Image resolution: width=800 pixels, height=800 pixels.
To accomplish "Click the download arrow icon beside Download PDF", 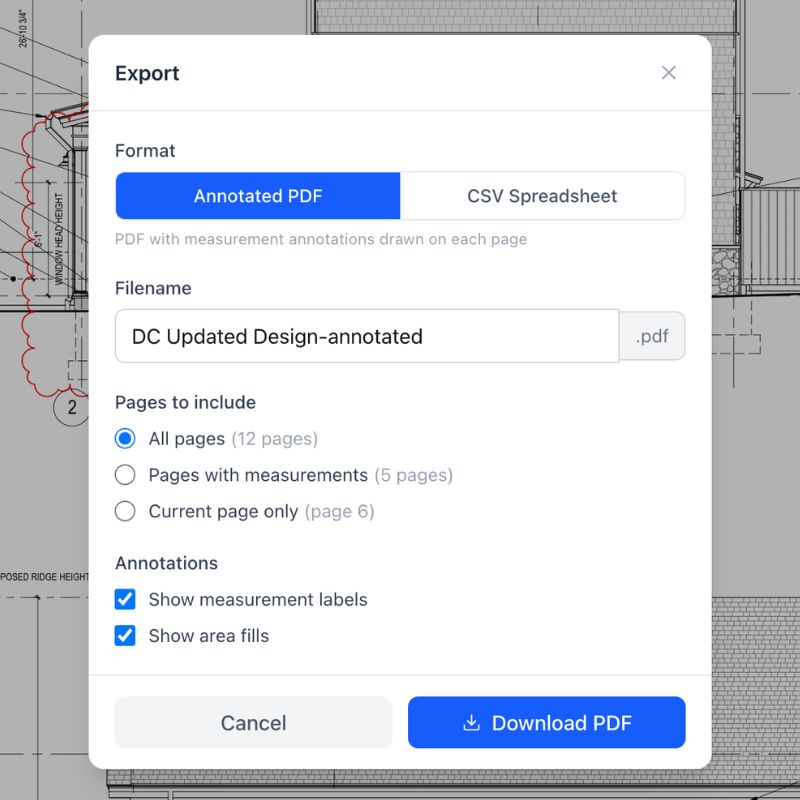I will point(471,723).
